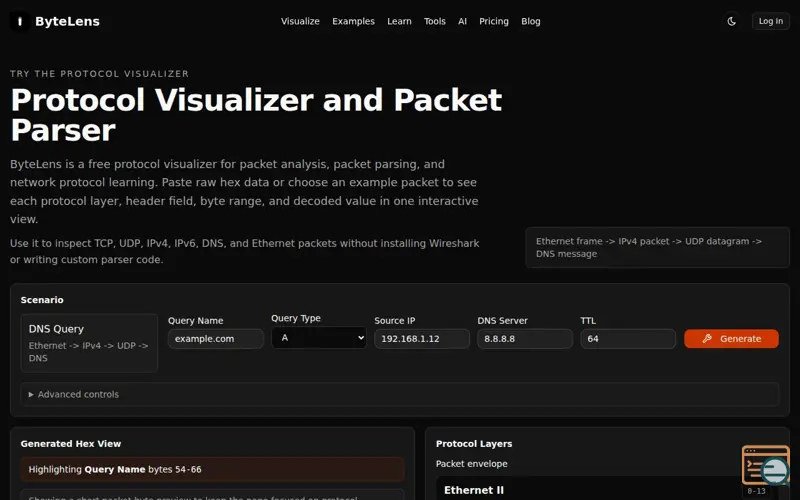The height and width of the screenshot is (500, 800).
Task: Open the Examples menu item
Action: pyautogui.click(x=353, y=21)
